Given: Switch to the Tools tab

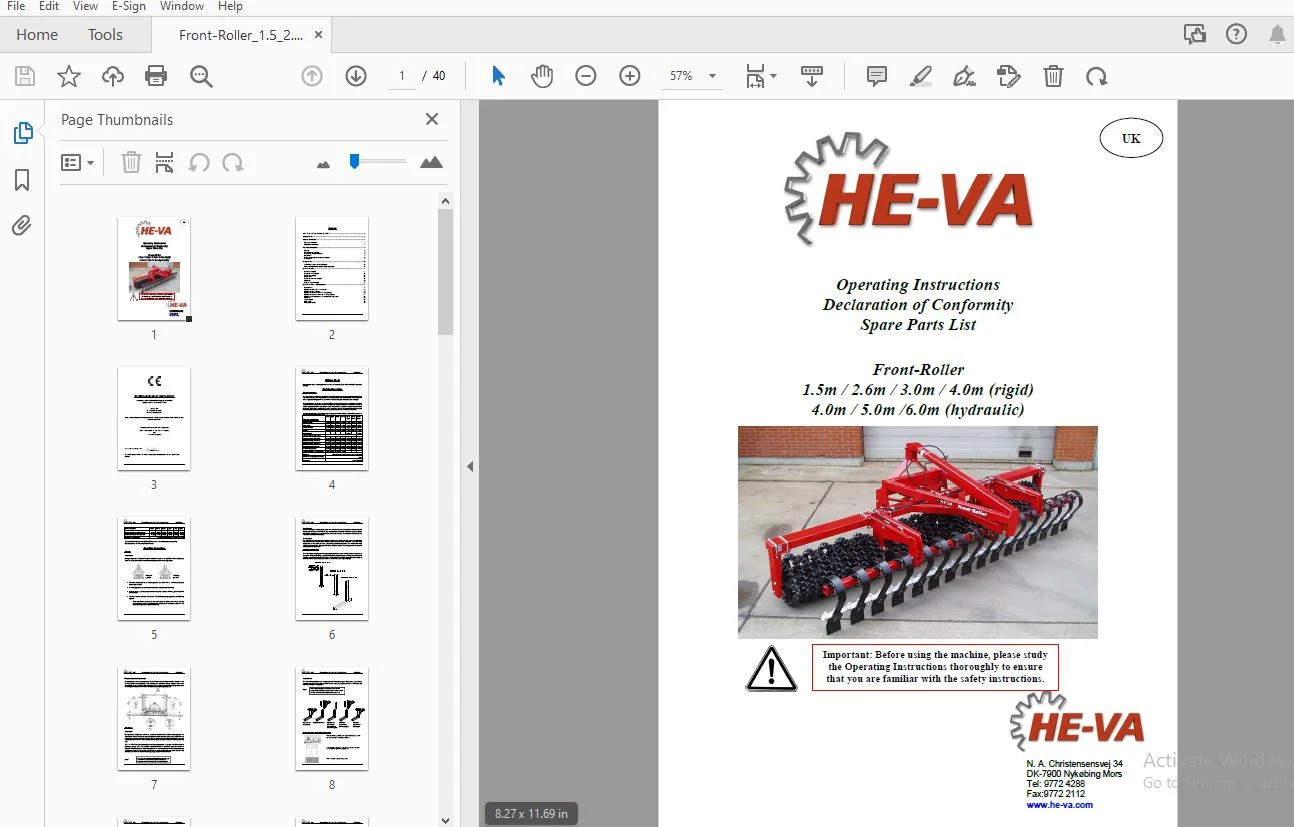Looking at the screenshot, I should tap(105, 34).
